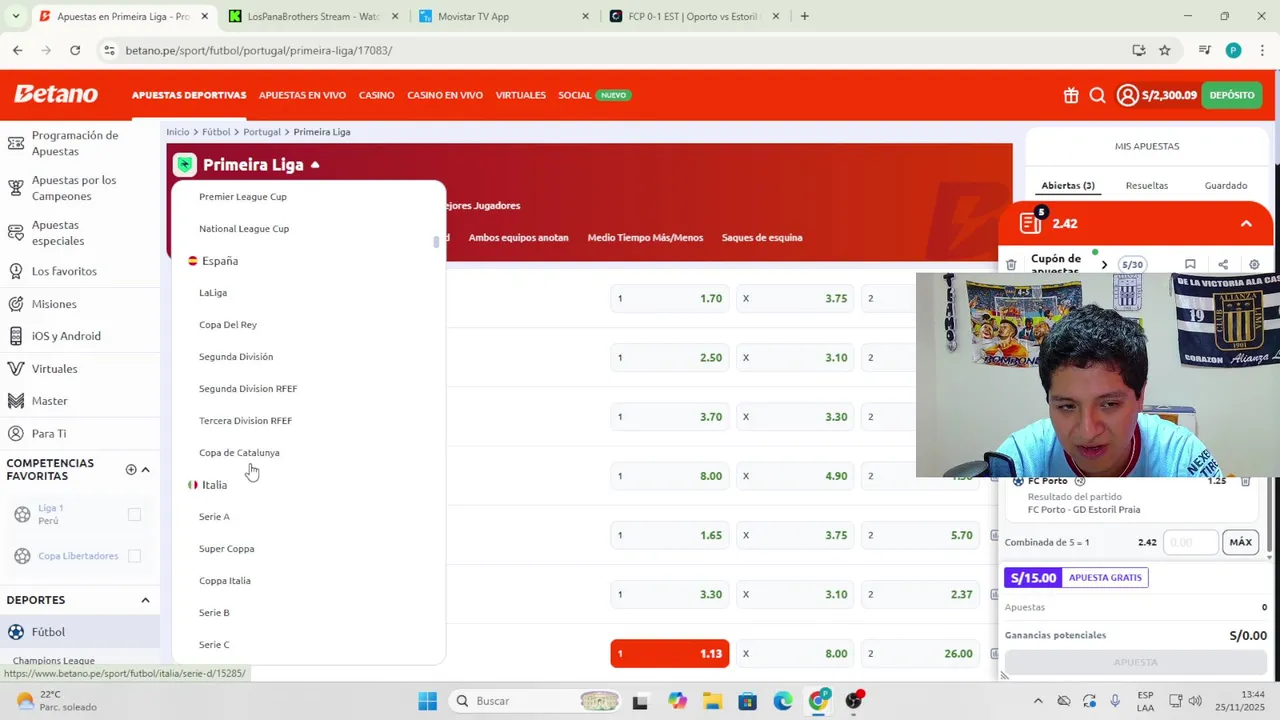Image resolution: width=1280 pixels, height=720 pixels.
Task: Reload the browser page
Action: (x=75, y=50)
